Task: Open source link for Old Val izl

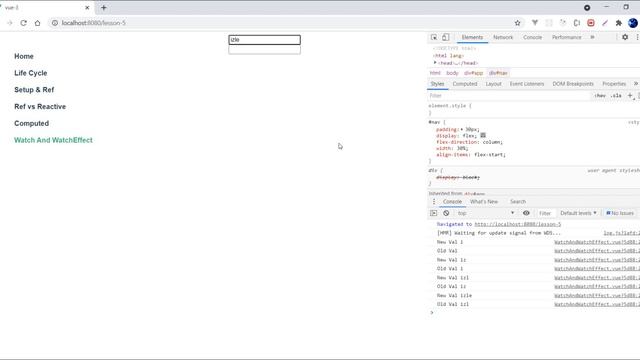Action: point(597,304)
